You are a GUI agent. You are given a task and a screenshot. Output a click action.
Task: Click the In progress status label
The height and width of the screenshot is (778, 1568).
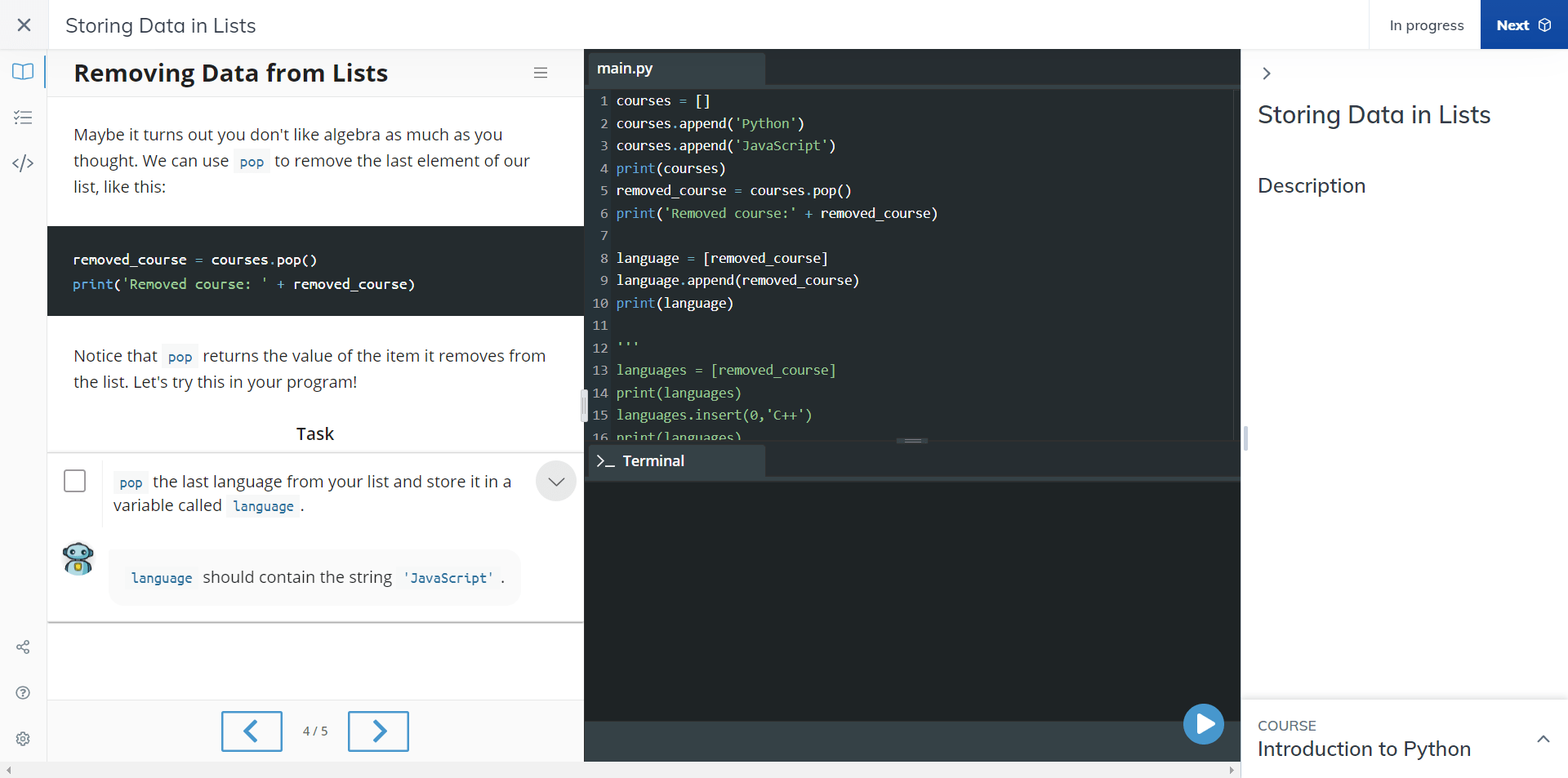pyautogui.click(x=1427, y=25)
